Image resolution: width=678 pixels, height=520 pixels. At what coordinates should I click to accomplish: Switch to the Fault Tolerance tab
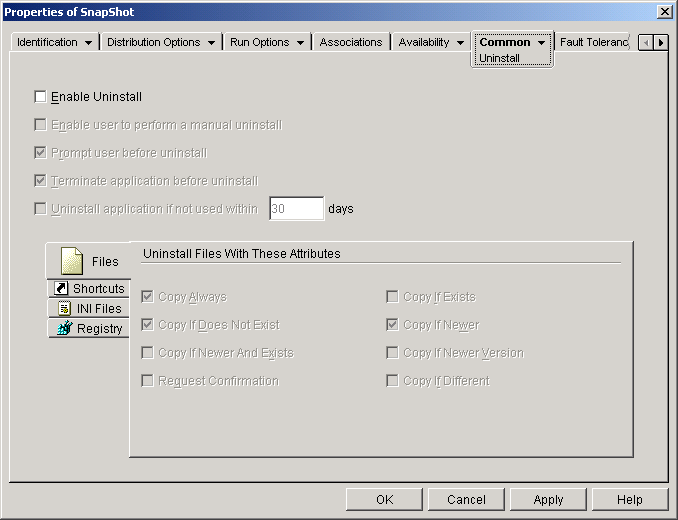(x=593, y=42)
